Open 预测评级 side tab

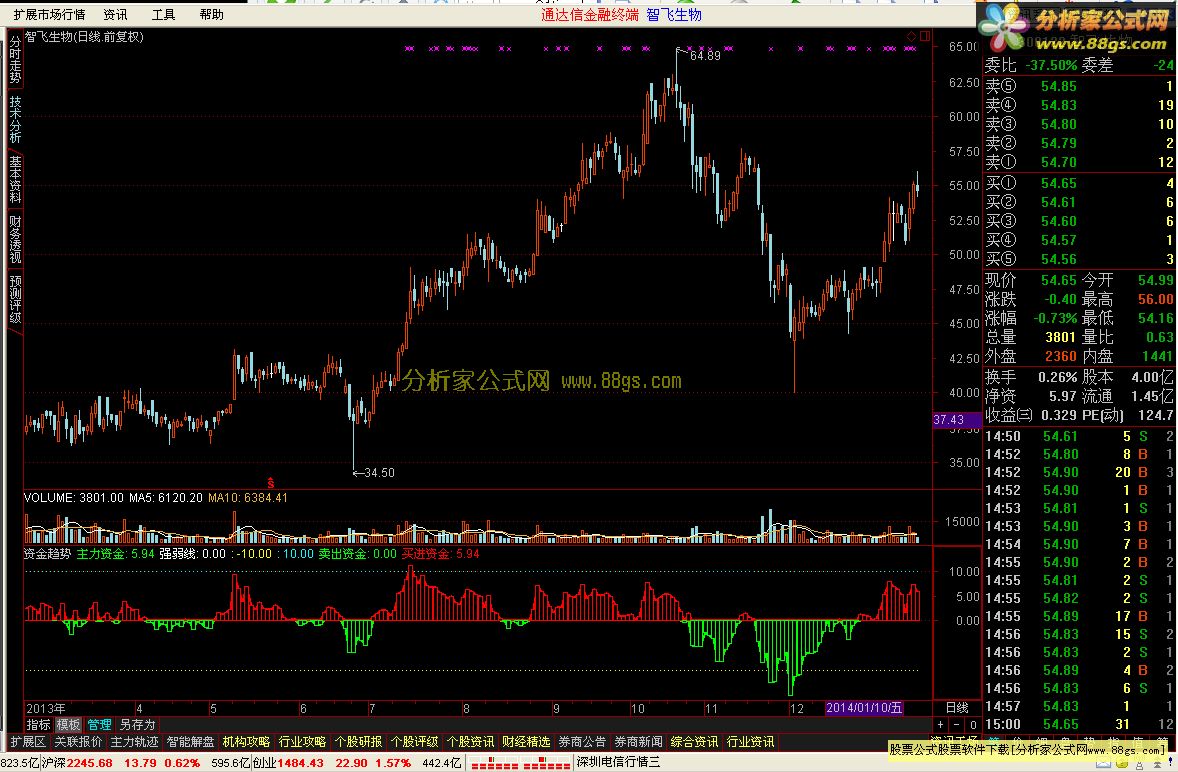click(15, 299)
